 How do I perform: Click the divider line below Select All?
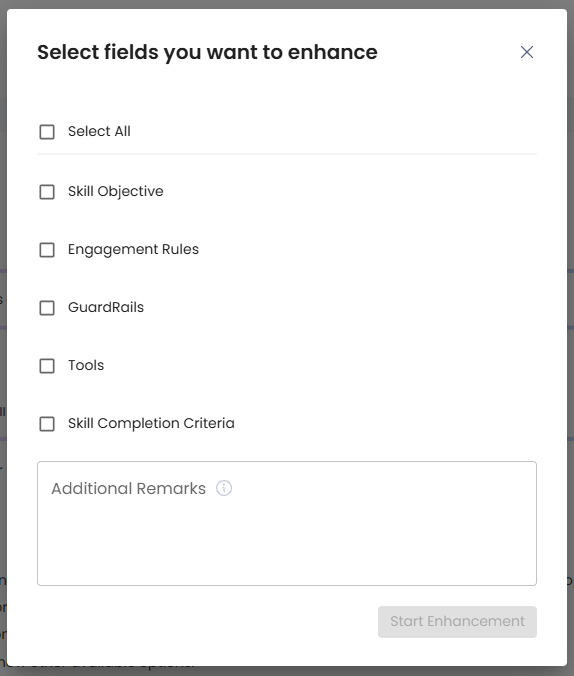point(287,153)
